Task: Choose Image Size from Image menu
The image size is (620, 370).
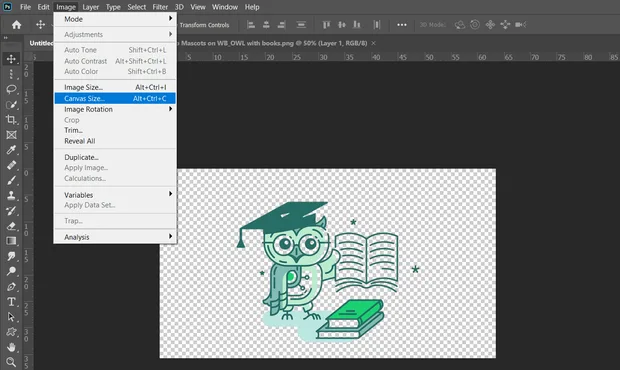Action: pyautogui.click(x=115, y=87)
